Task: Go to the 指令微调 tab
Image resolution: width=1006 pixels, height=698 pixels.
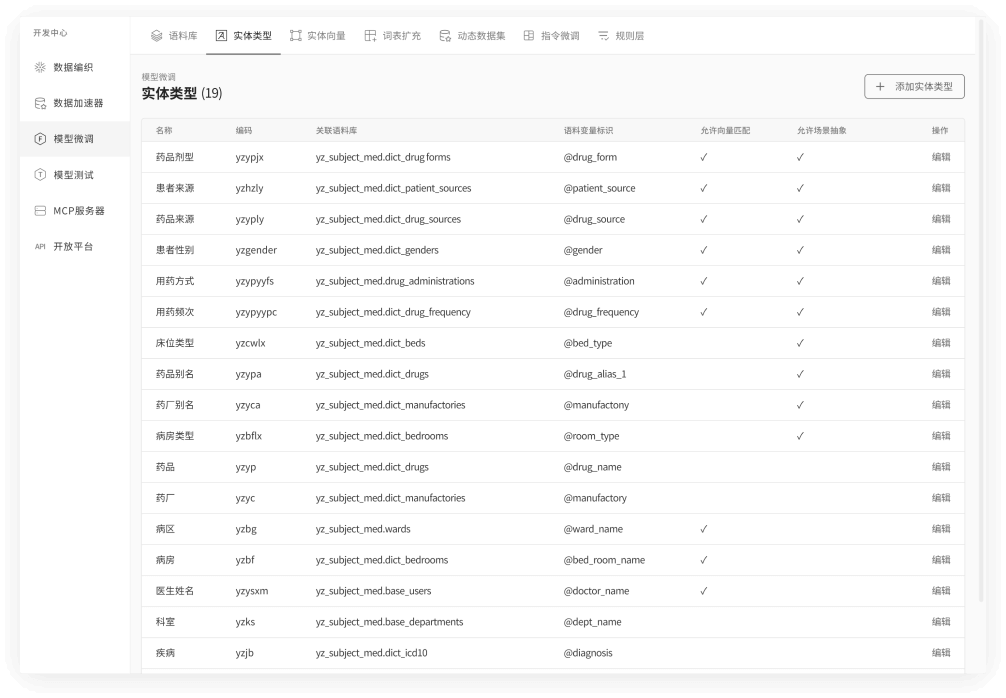Action: [551, 36]
